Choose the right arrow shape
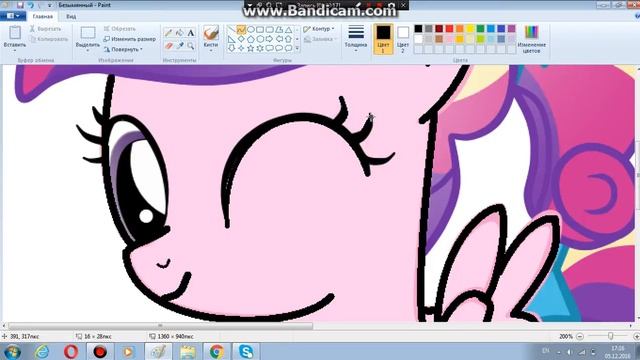 [x=269, y=39]
